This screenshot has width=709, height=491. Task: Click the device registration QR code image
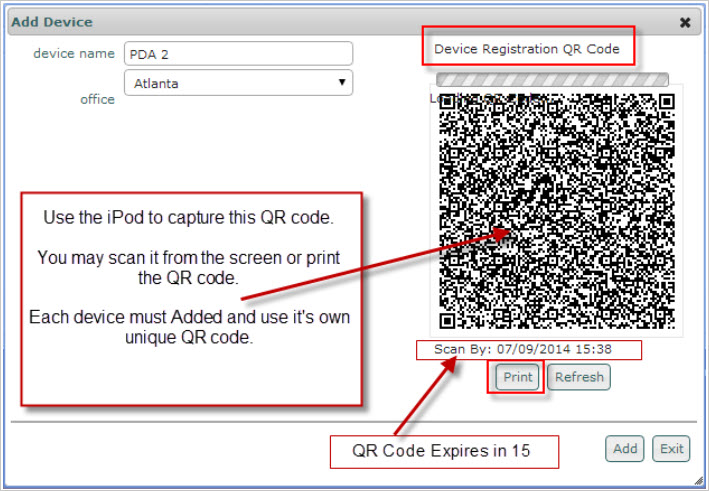click(x=557, y=211)
